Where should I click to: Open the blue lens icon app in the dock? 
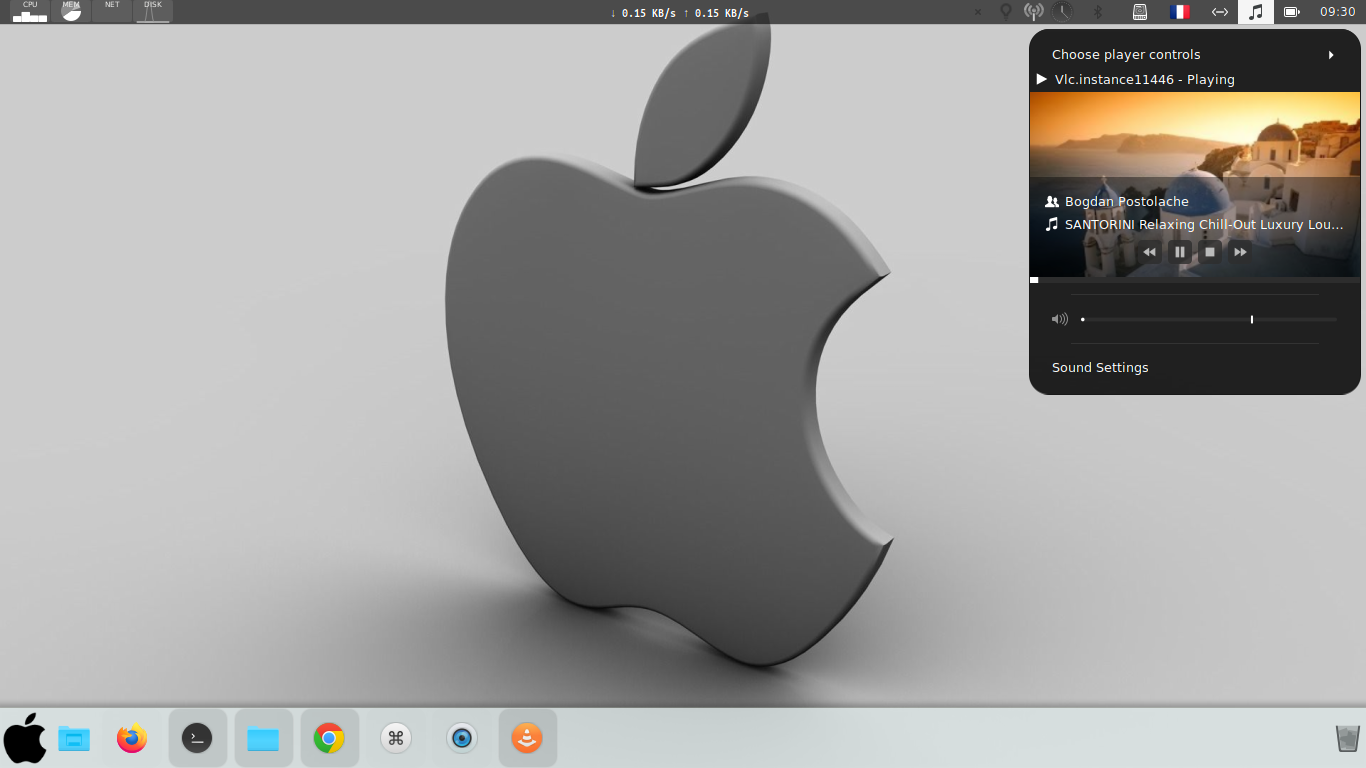(461, 739)
